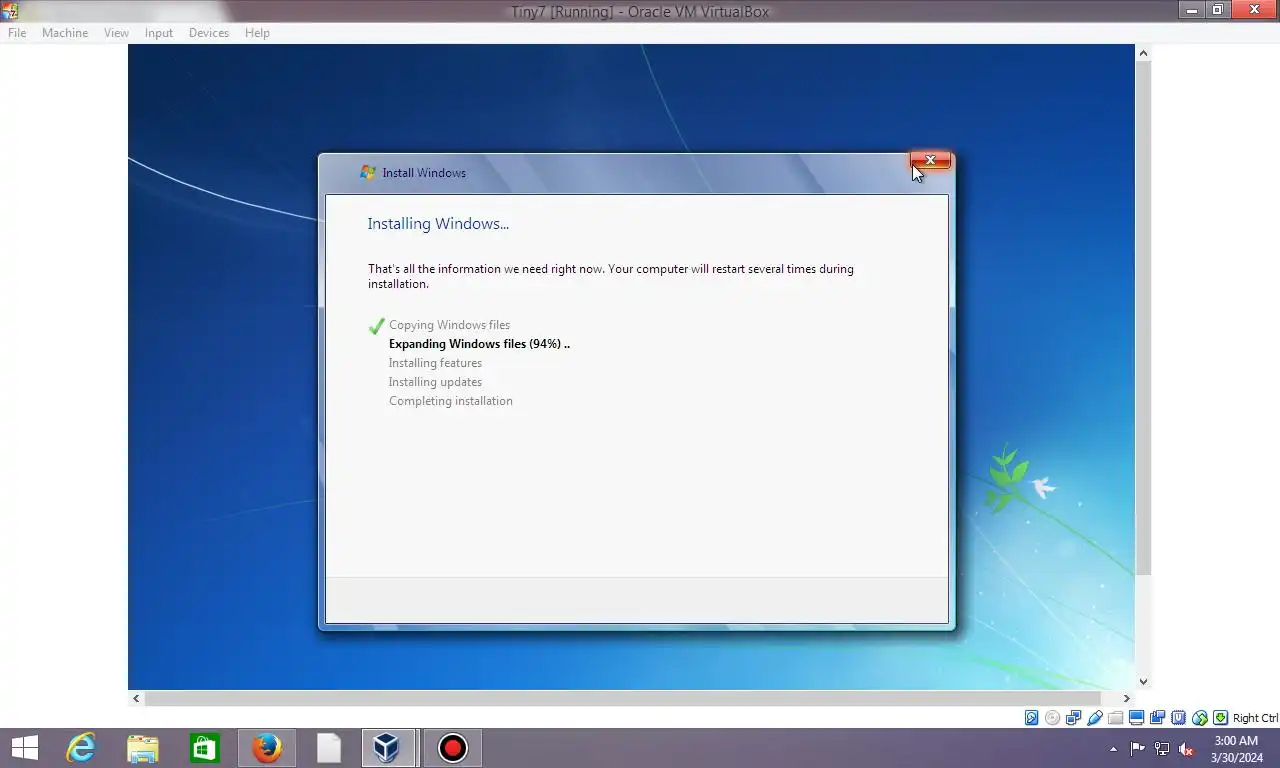Click the Completing installation step
Screen dimensions: 1280x768
(451, 401)
